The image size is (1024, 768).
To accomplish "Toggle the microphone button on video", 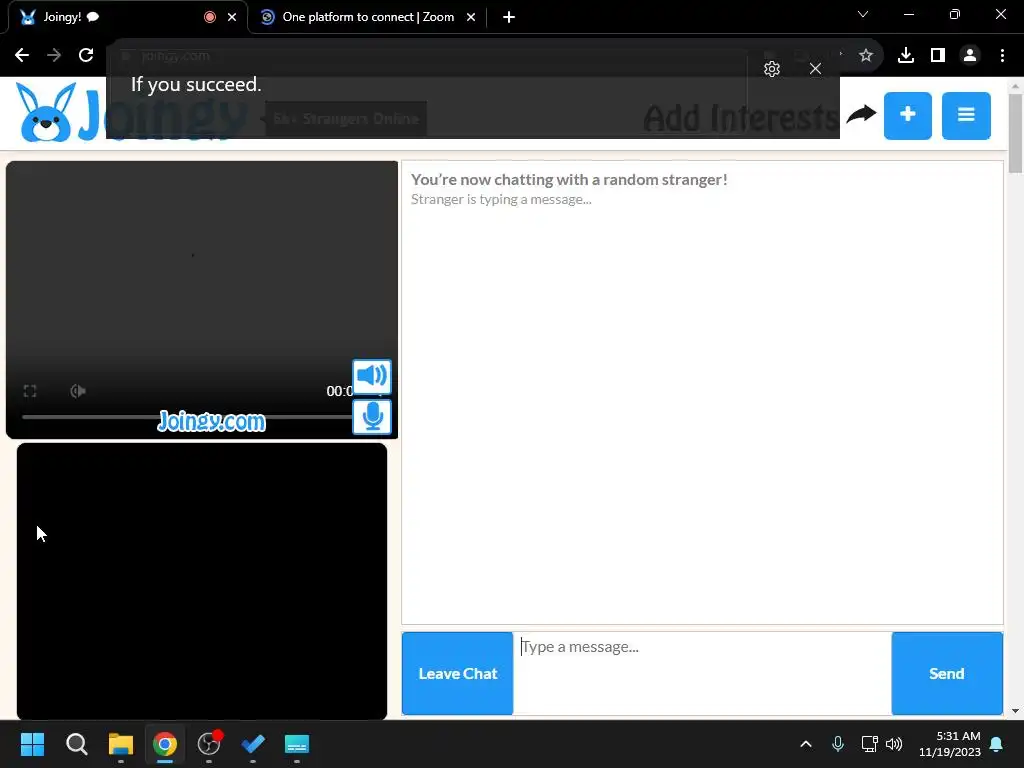I will click(372, 417).
